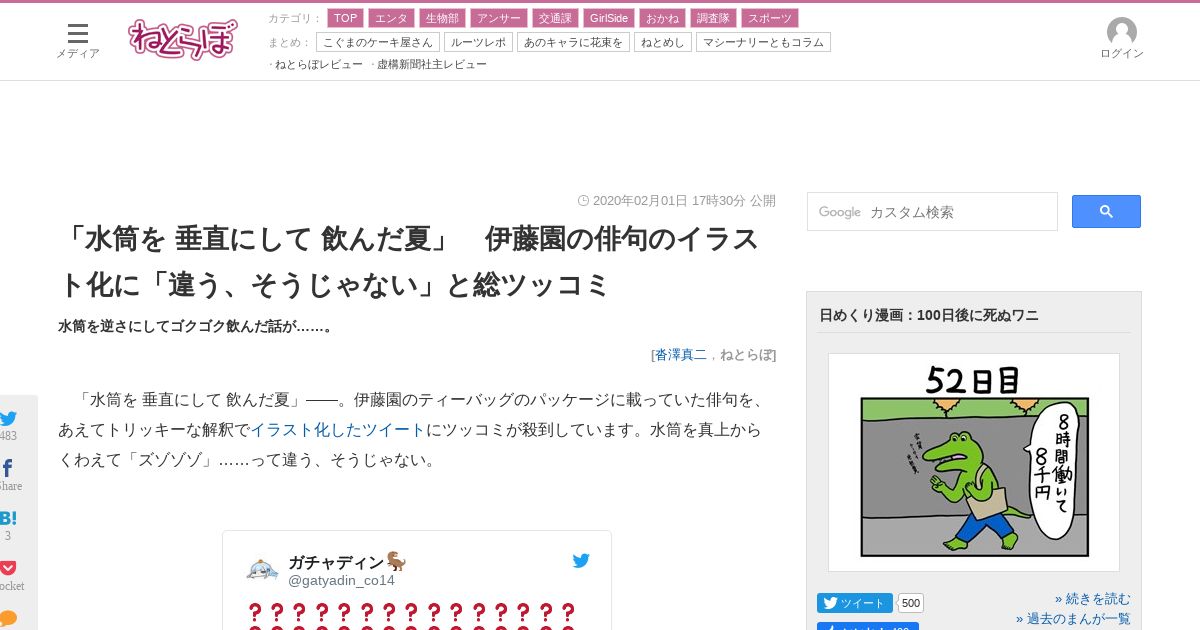Screen dimensions: 1200x630
Task: Focus the Google custom search field
Action: click(x=932, y=212)
